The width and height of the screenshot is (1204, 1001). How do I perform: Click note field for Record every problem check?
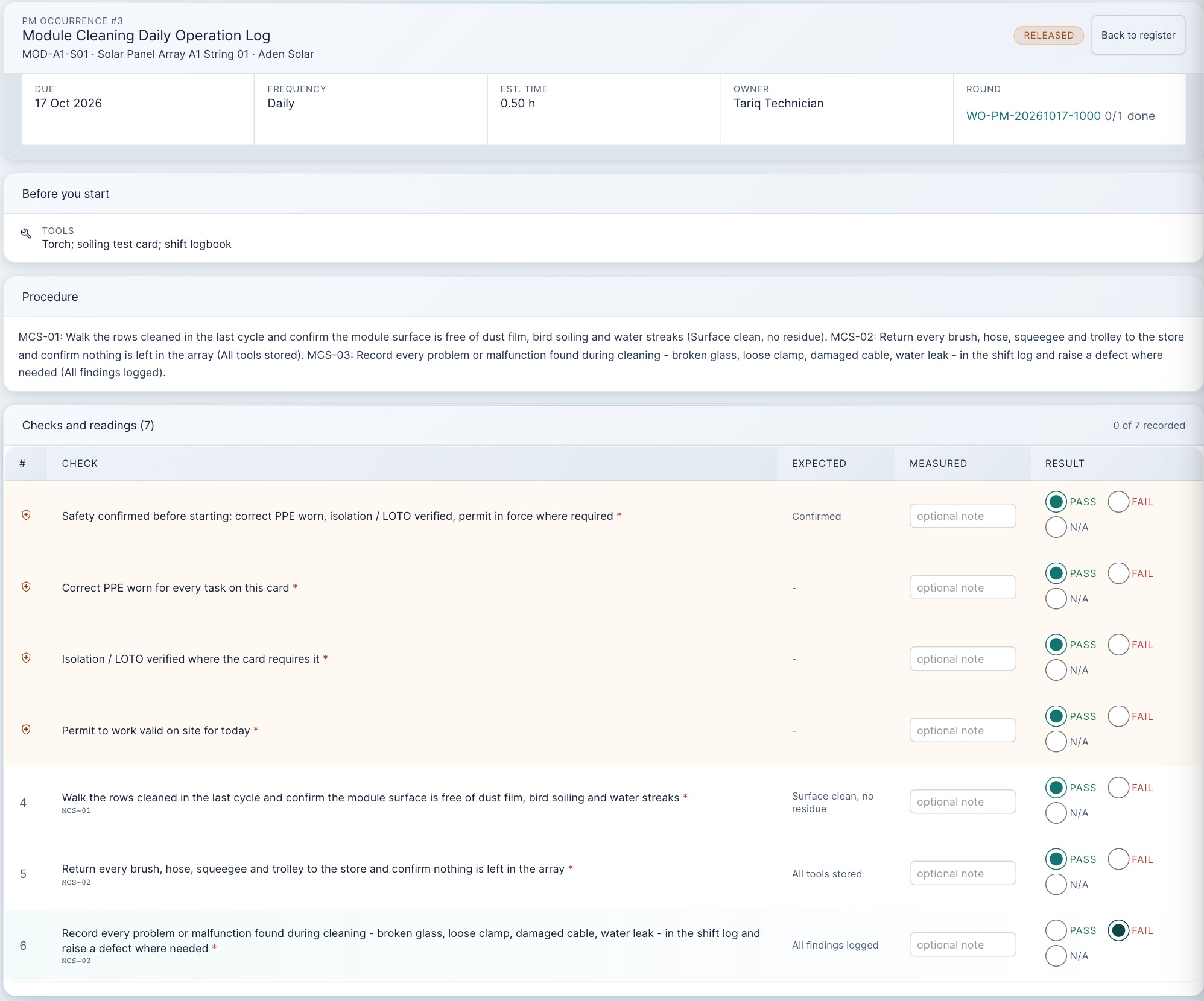(963, 945)
